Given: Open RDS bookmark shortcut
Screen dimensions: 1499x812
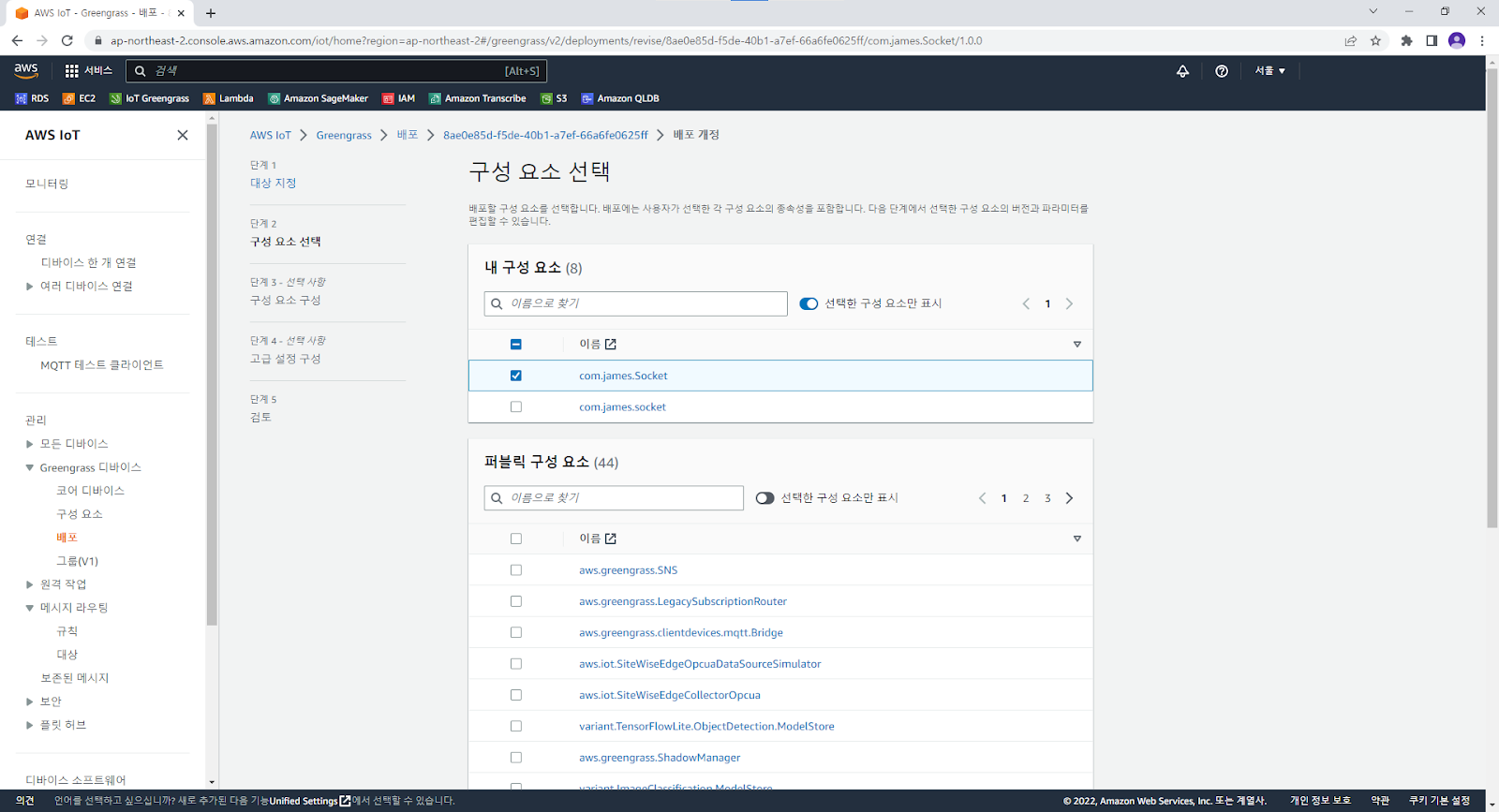Looking at the screenshot, I should 32,98.
